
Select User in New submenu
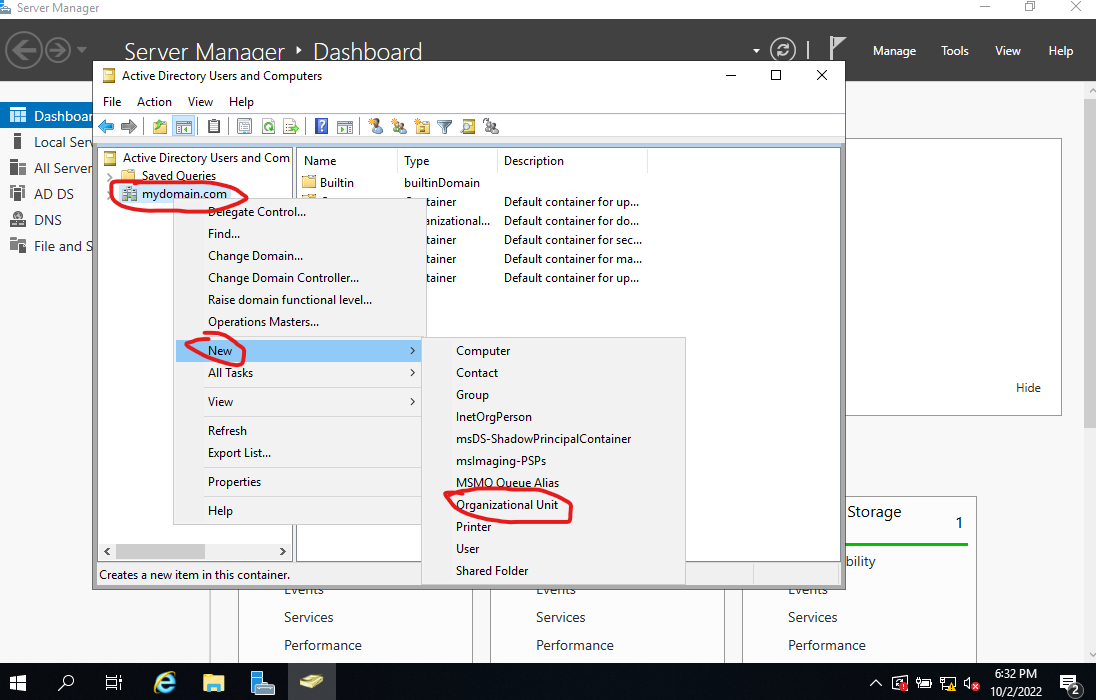[554, 549]
